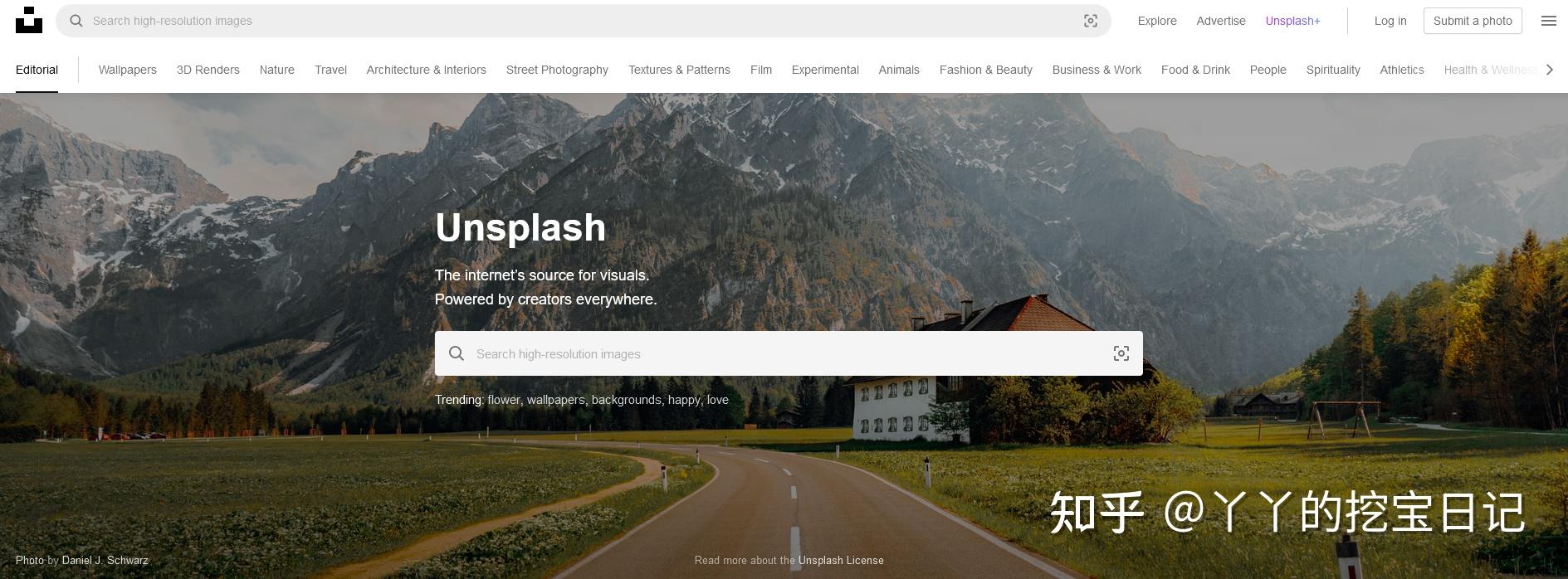Click the Unsplash logo home icon

(29, 20)
